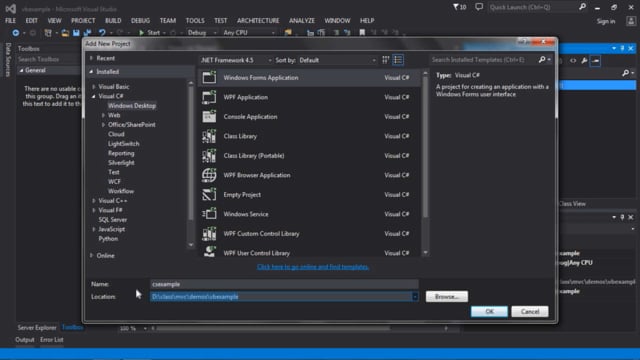Open the Sort by Default dropdown

tap(337, 60)
